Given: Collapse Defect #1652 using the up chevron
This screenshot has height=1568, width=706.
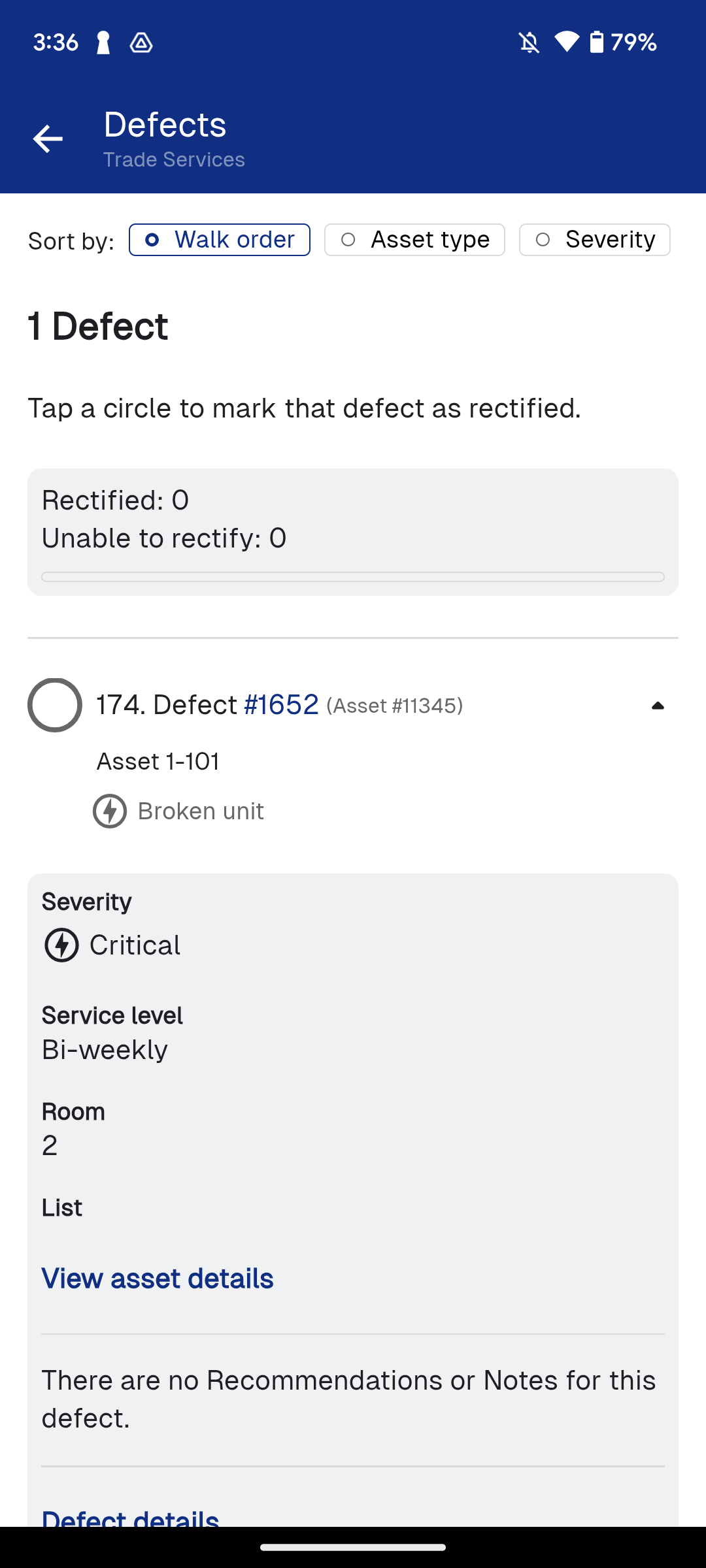Looking at the screenshot, I should [658, 705].
